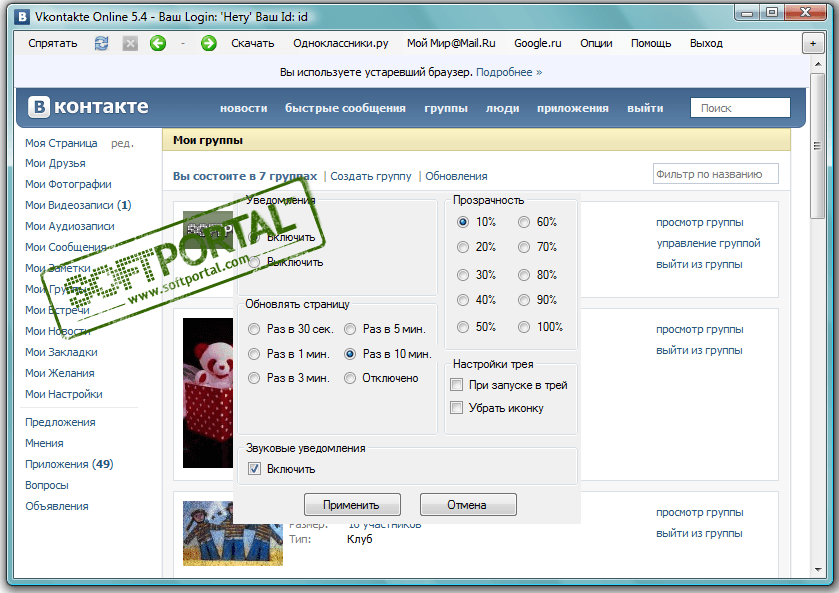Select 70% transparency option
Screen dimensions: 839x593
tap(524, 247)
